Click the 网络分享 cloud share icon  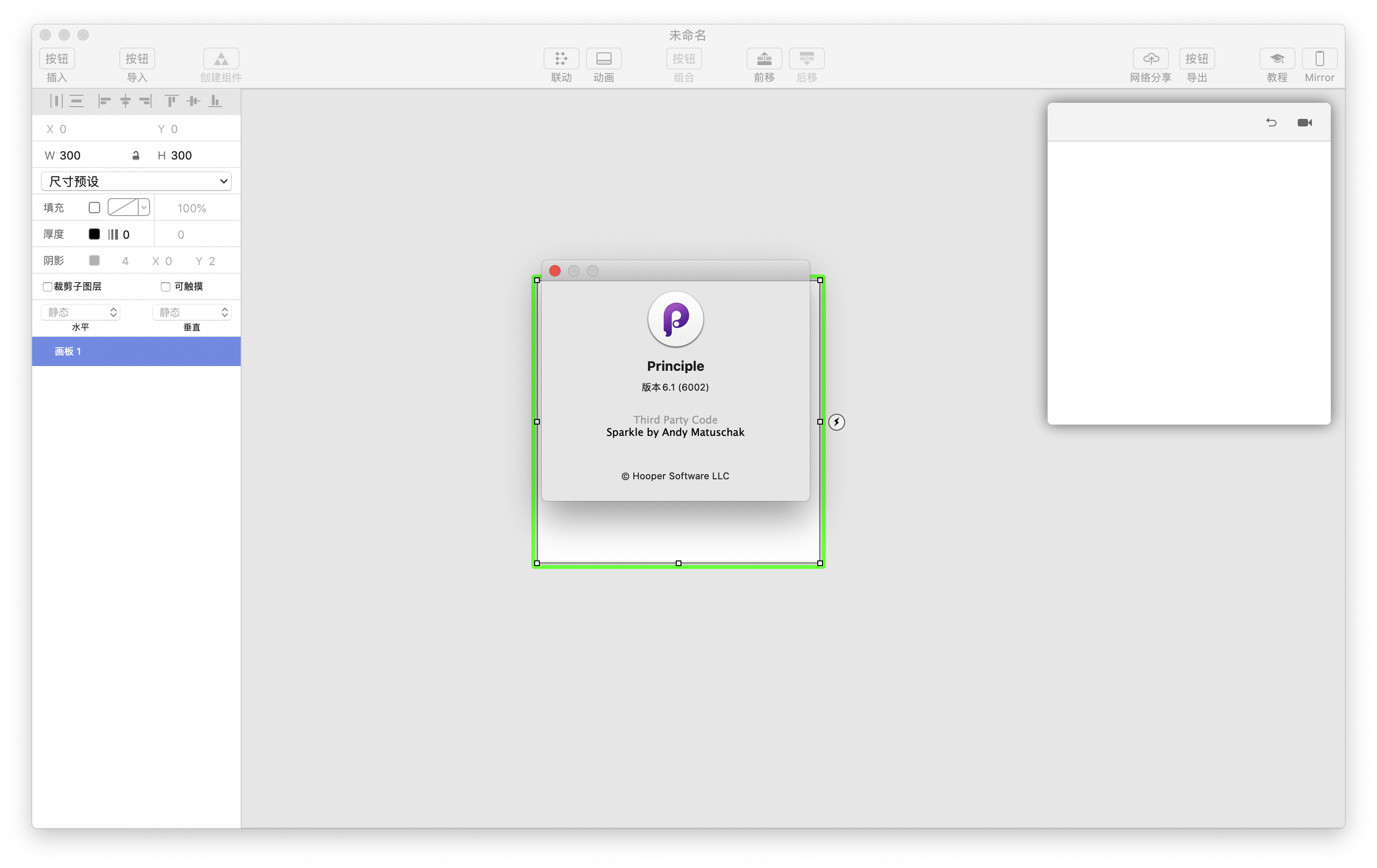(1150, 58)
